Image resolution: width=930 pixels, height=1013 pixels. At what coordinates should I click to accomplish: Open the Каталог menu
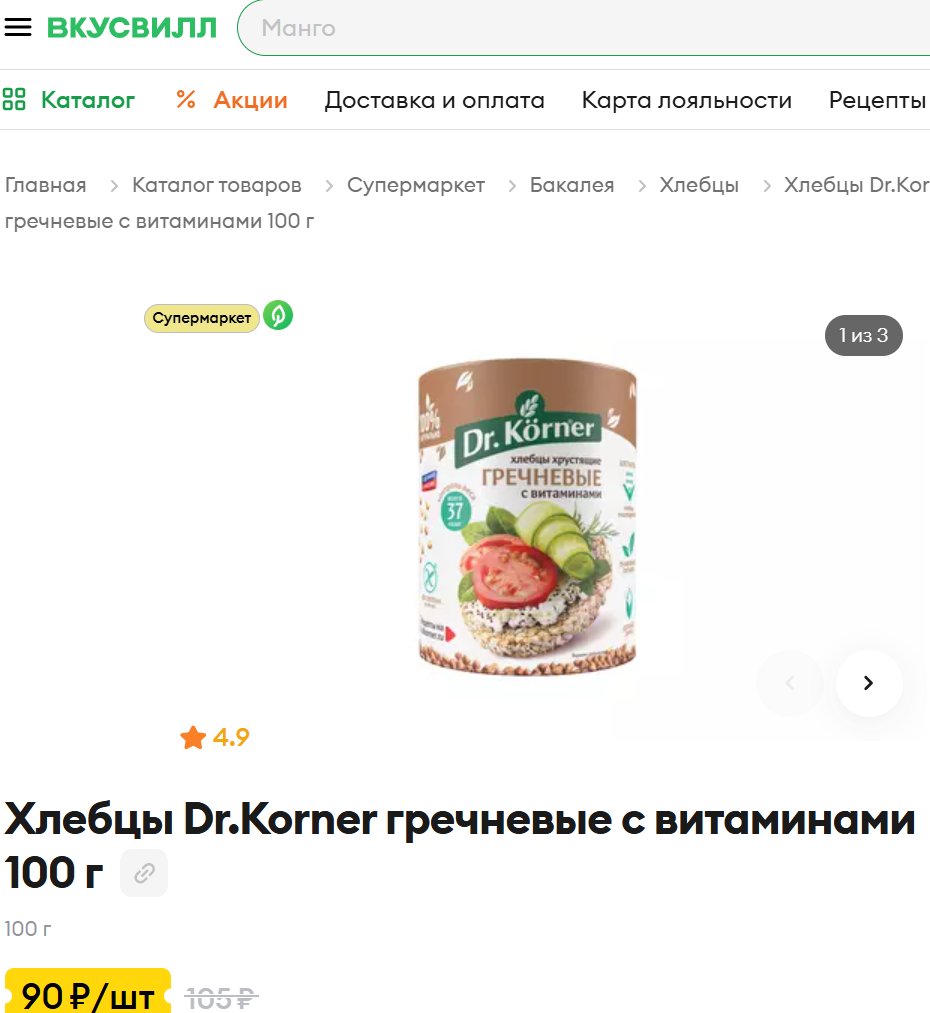(x=68, y=100)
